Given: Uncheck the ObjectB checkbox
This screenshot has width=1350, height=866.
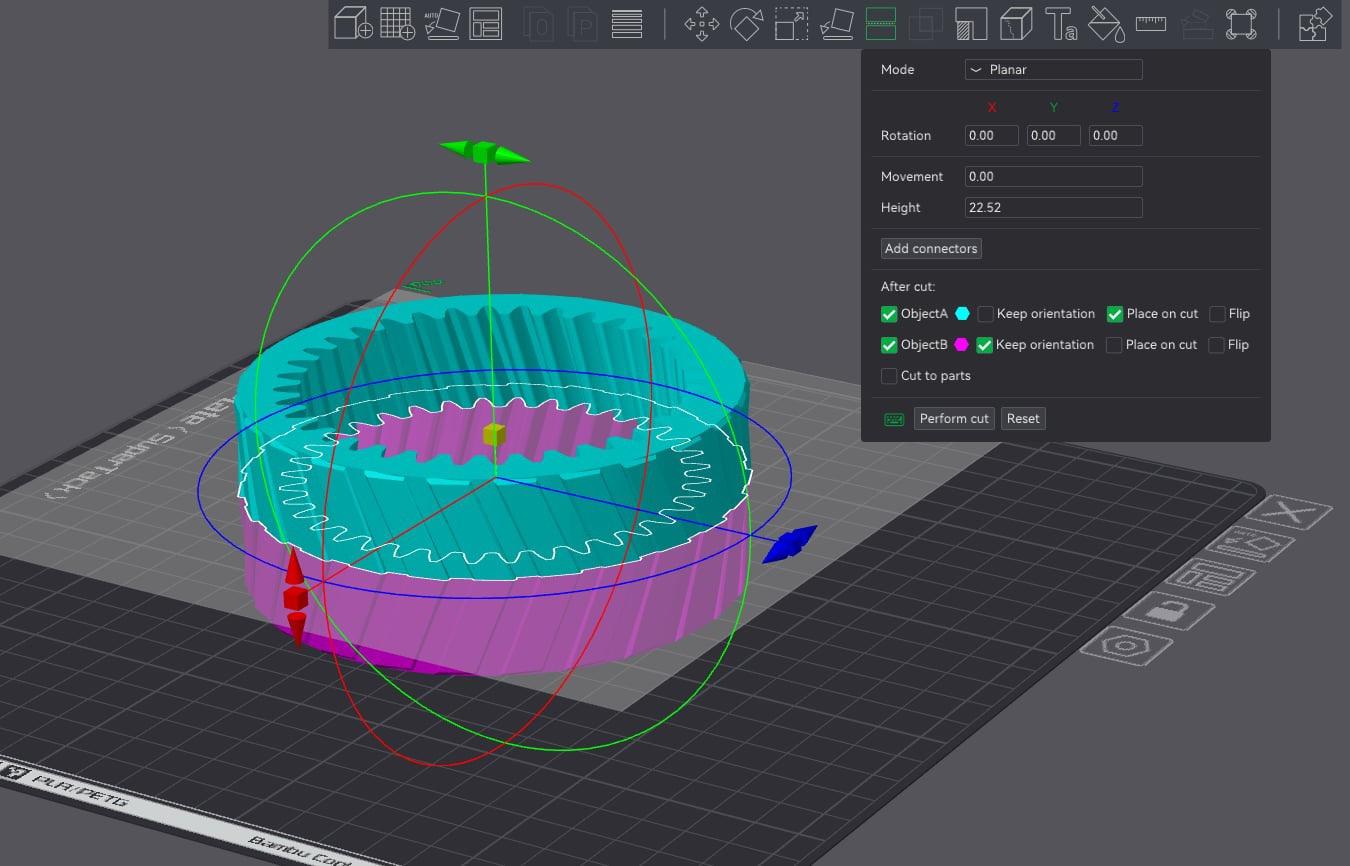Looking at the screenshot, I should pos(889,345).
